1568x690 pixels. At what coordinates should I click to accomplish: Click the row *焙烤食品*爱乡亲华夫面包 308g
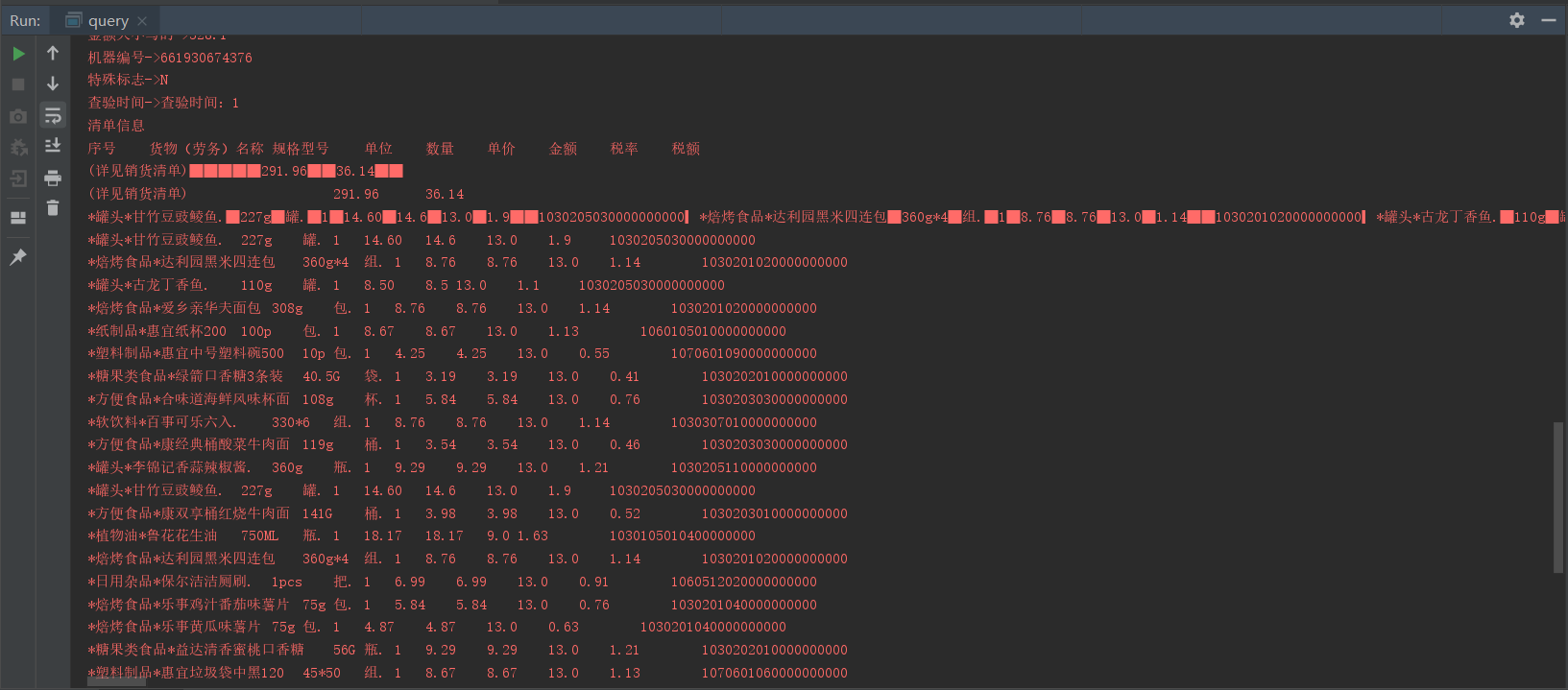click(x=452, y=308)
